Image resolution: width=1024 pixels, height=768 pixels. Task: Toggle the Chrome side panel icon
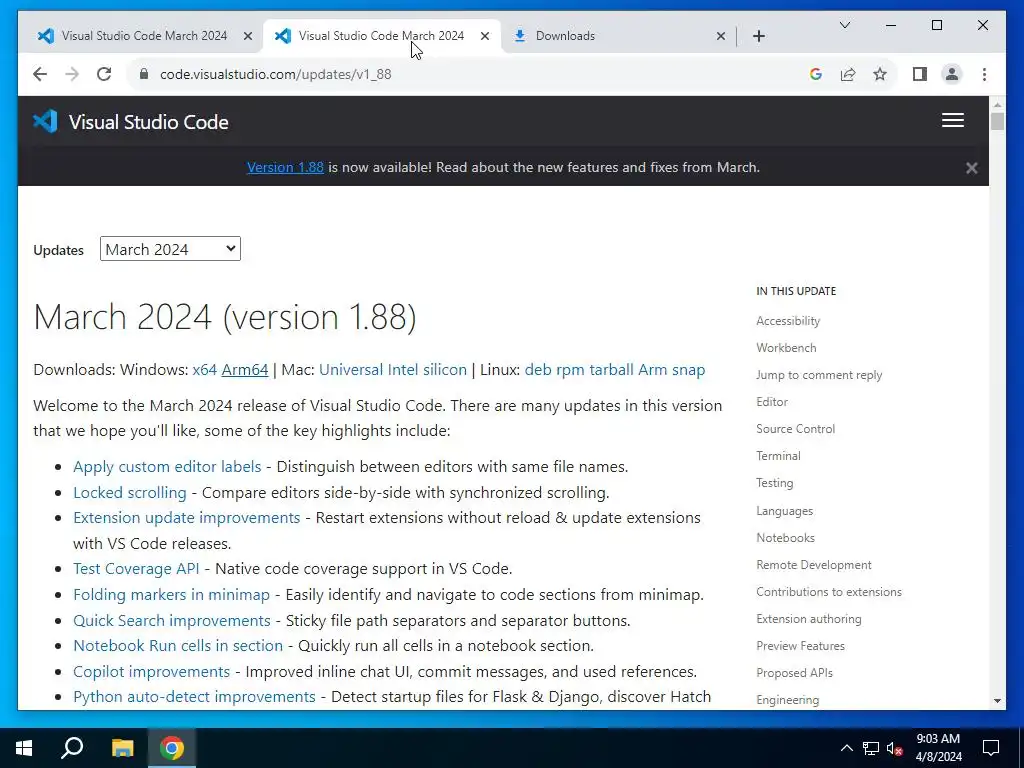(x=920, y=74)
